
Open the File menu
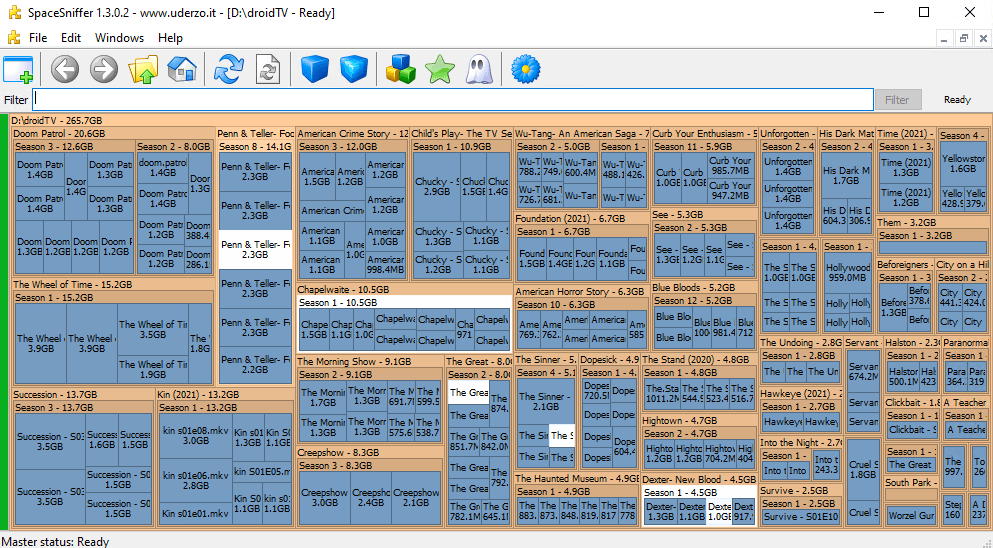pyautogui.click(x=38, y=38)
